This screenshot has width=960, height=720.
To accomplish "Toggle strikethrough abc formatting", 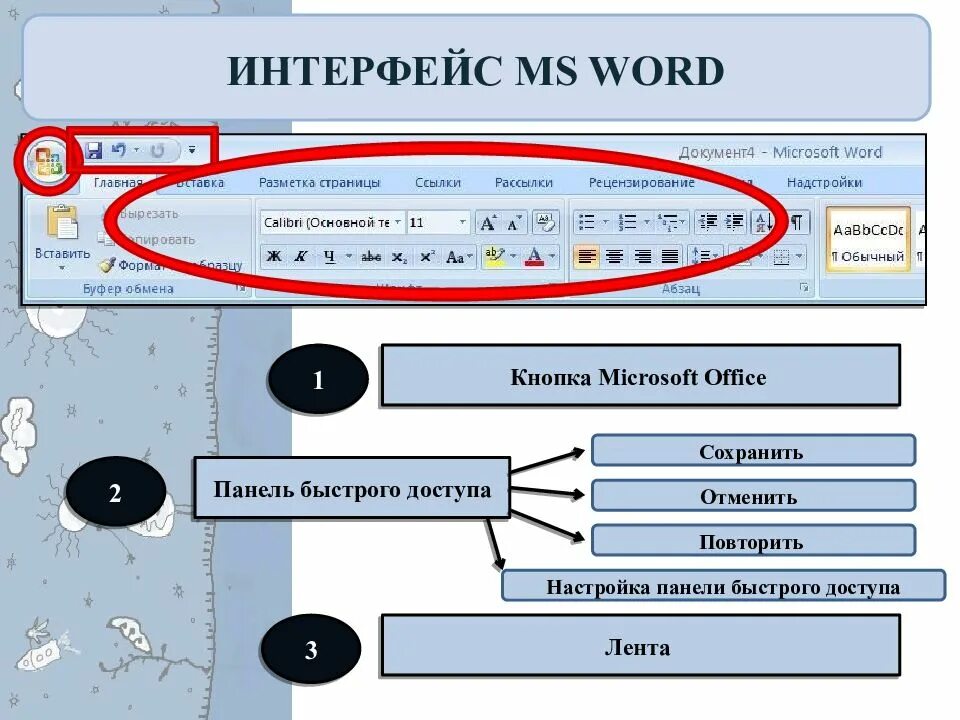I will (x=371, y=257).
